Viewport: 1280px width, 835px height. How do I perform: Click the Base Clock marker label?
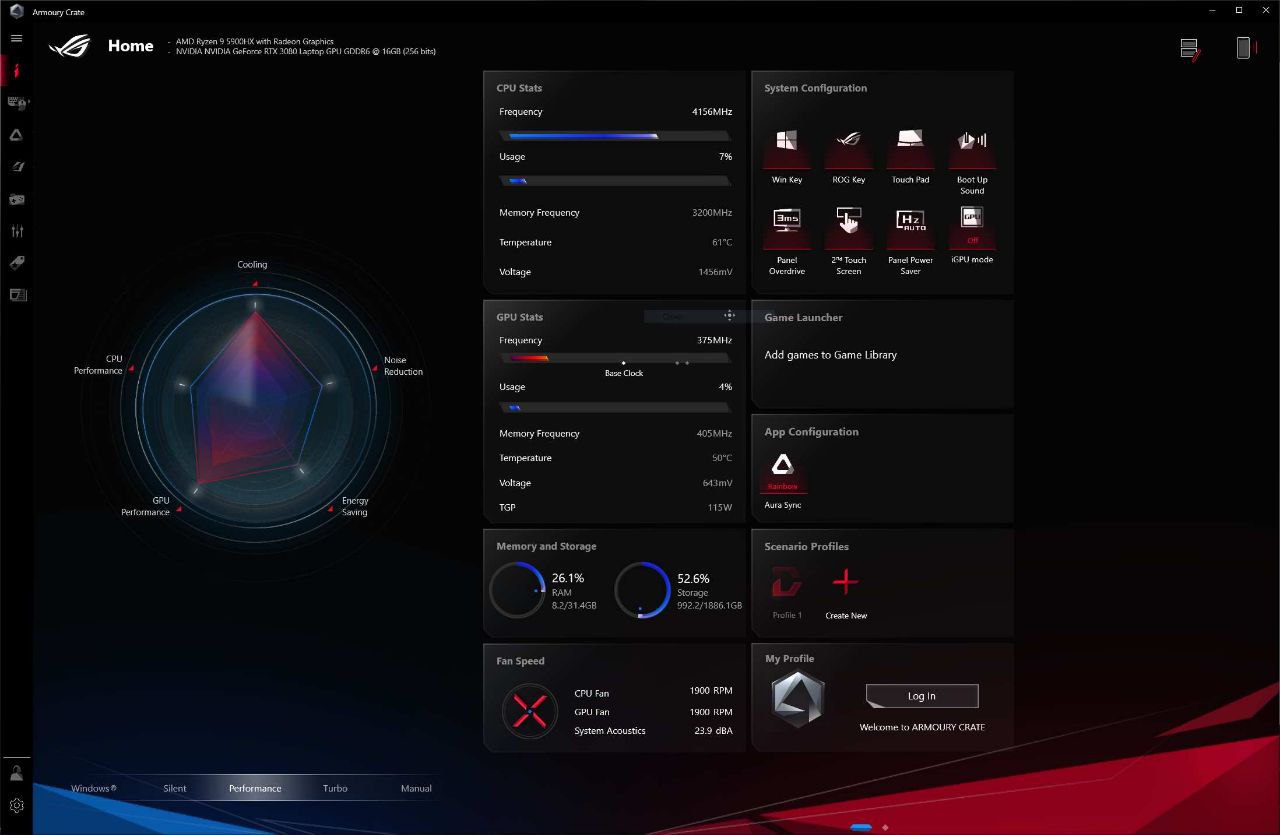(x=624, y=373)
